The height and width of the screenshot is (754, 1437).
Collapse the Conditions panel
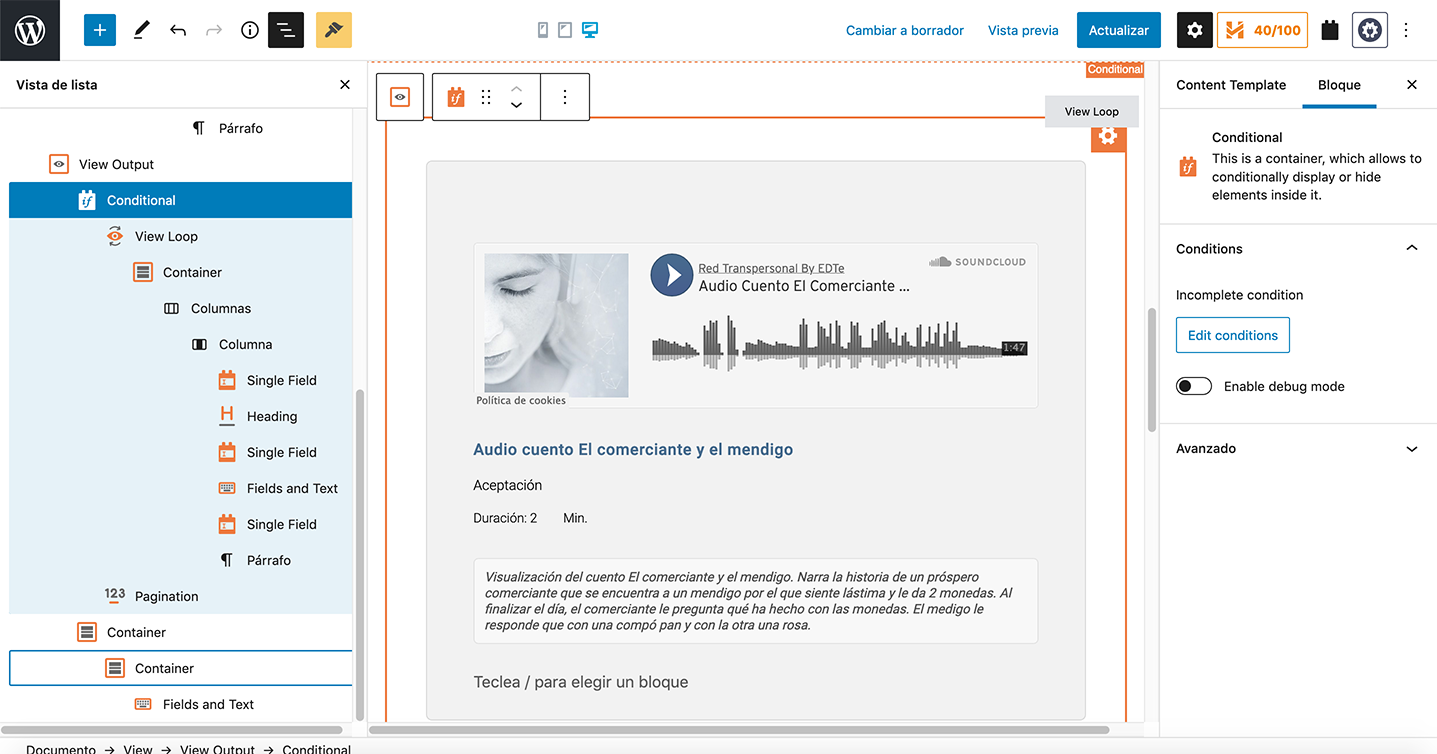[x=1411, y=248]
